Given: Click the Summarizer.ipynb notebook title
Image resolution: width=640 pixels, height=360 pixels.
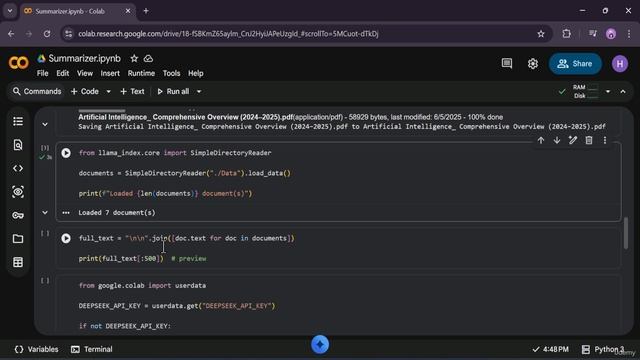Looking at the screenshot, I should (x=84, y=59).
